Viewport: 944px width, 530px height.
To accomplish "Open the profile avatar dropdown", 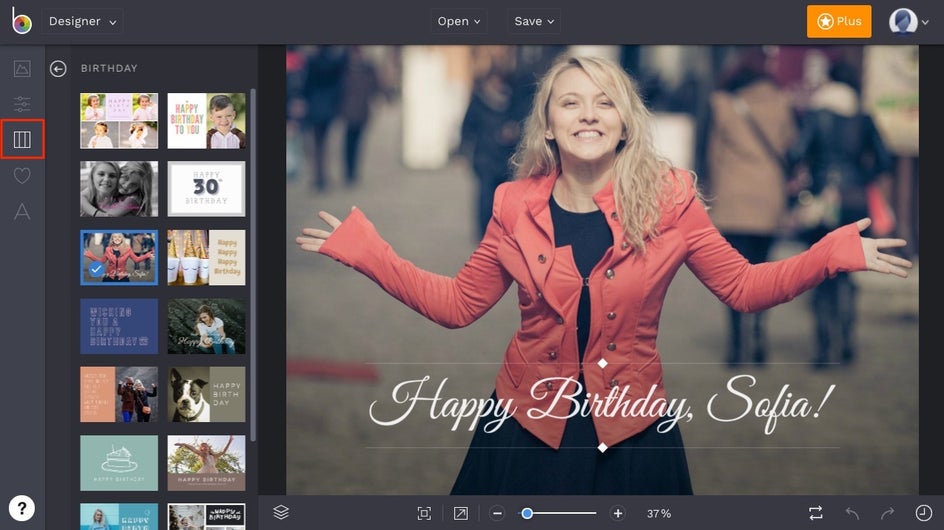I will coord(909,22).
